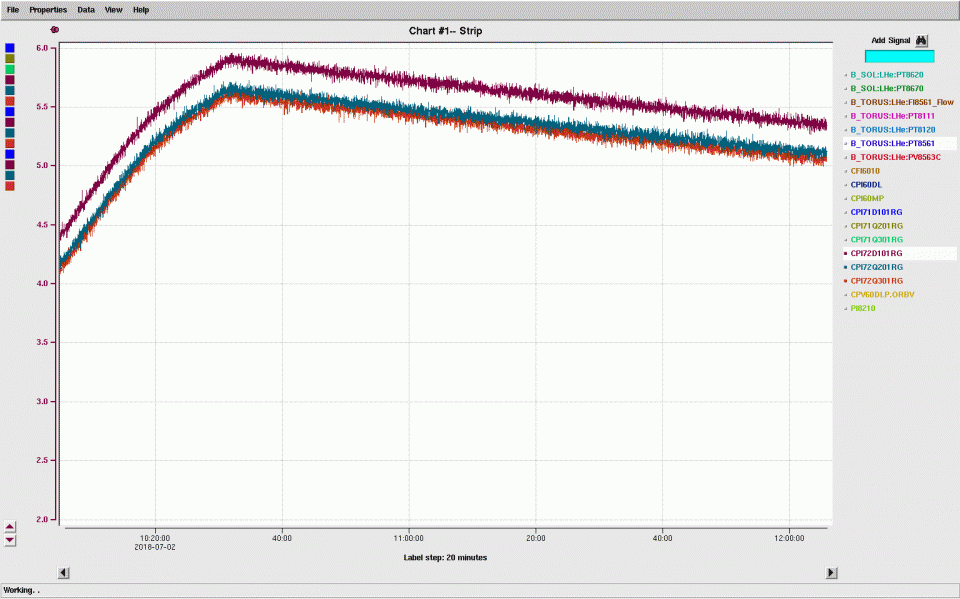
Task: Open the Data menu
Action: [86, 9]
